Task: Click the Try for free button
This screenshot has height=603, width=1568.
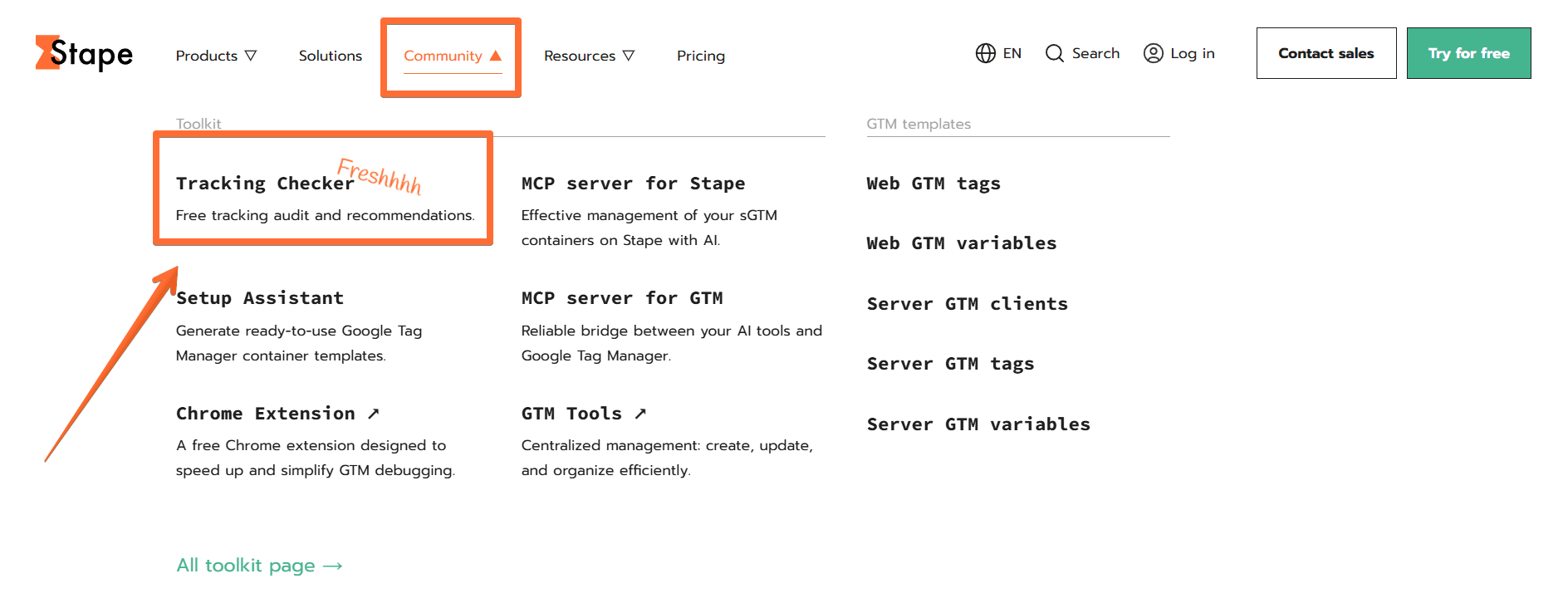Action: 1469,53
